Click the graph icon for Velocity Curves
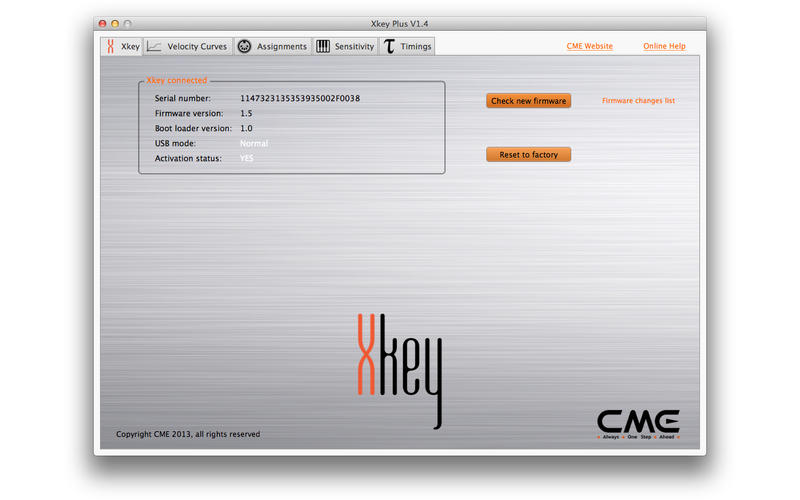This screenshot has width=800, height=500. pos(154,46)
